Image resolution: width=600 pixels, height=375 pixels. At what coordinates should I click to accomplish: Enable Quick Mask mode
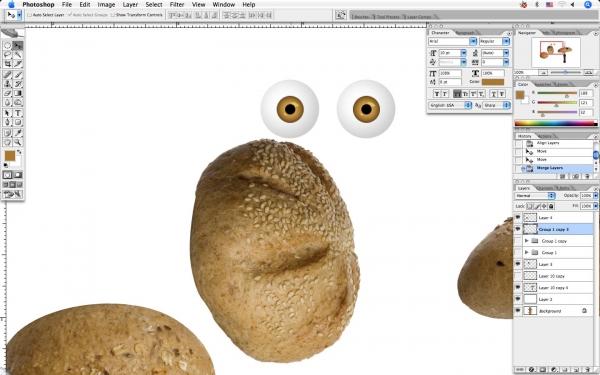(18, 175)
